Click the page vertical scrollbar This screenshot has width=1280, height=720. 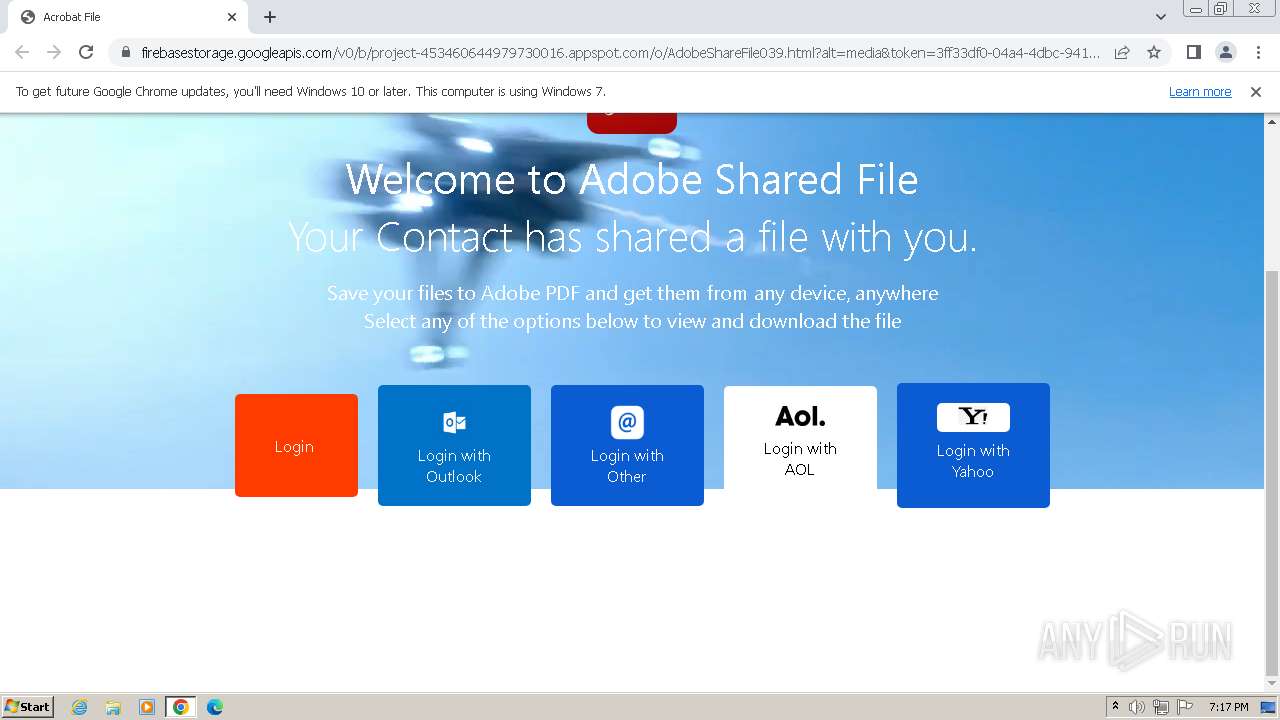1272,472
